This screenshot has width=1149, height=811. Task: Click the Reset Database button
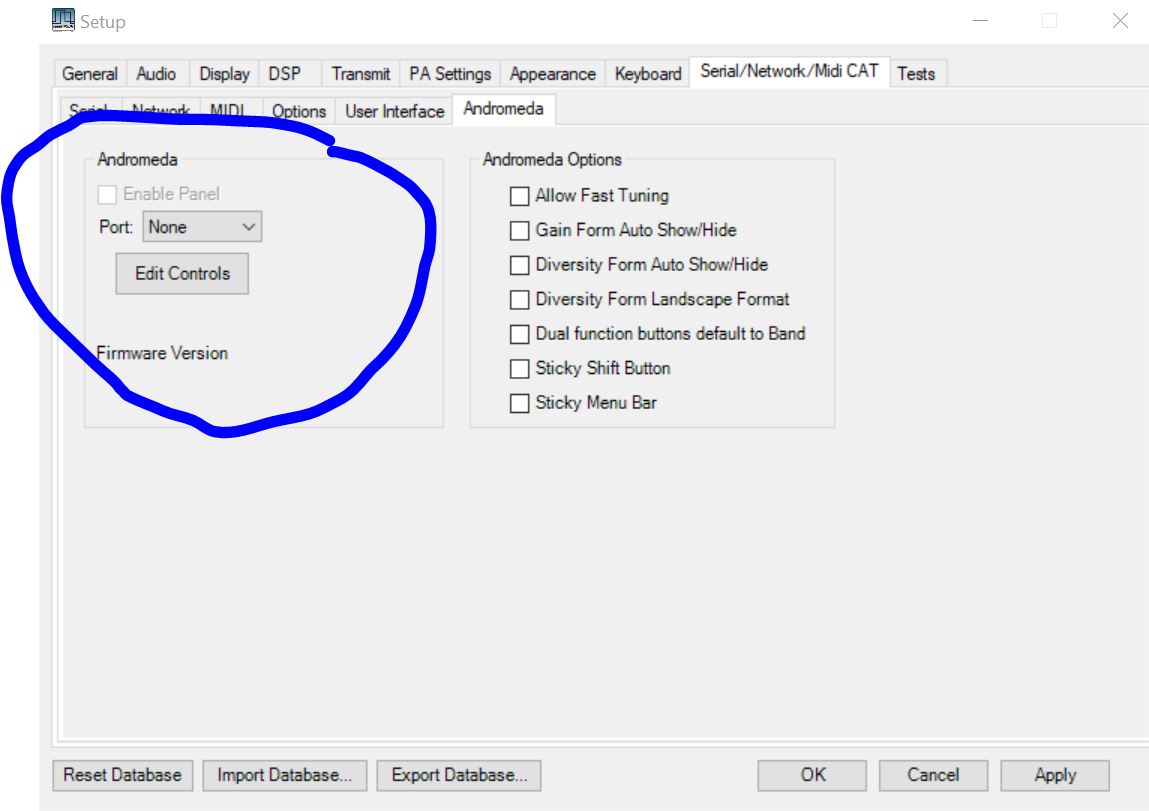[122, 775]
